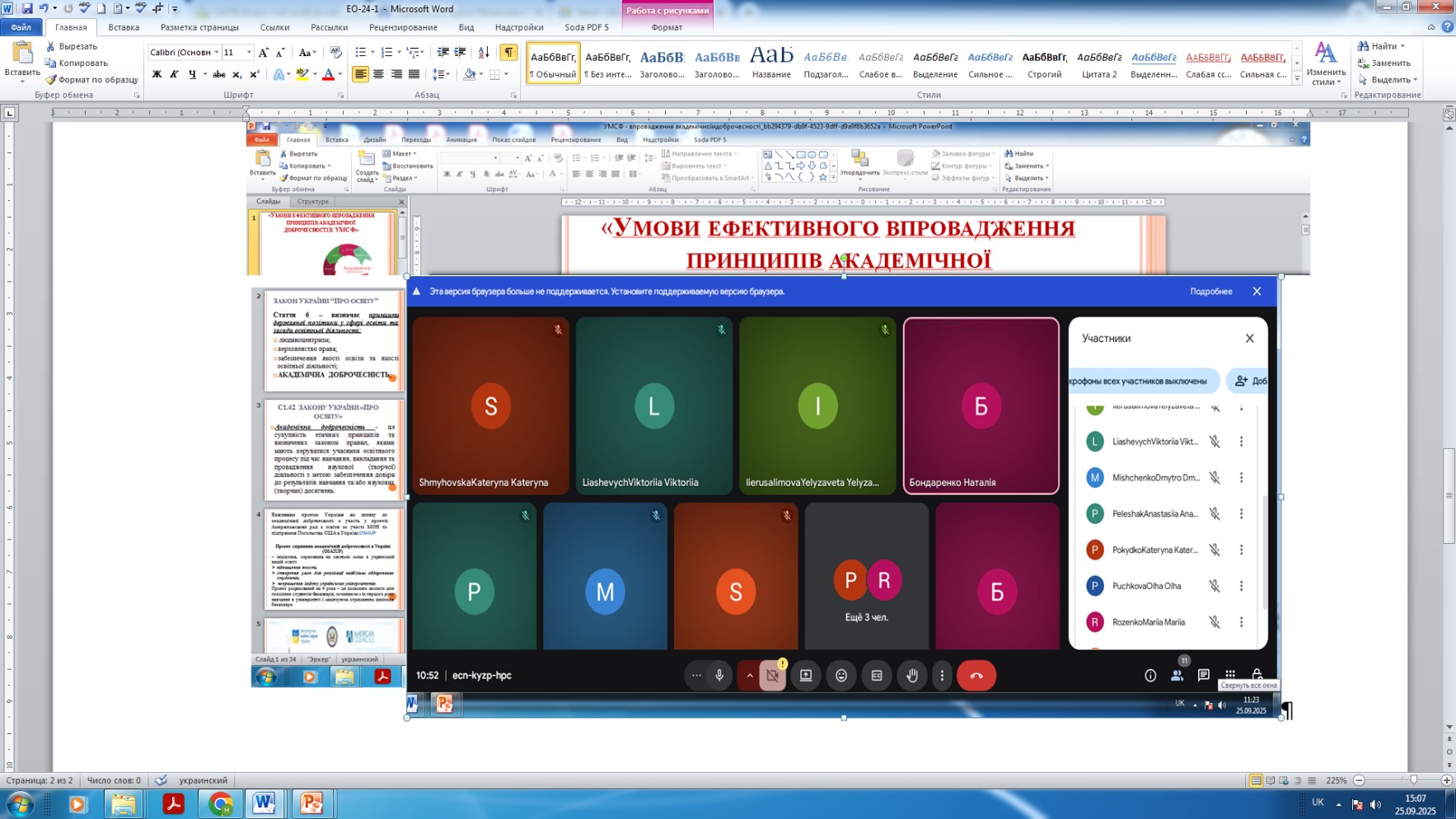Toggle bold (Ж) formatting
The height and width of the screenshot is (819, 1456).
coord(157,74)
